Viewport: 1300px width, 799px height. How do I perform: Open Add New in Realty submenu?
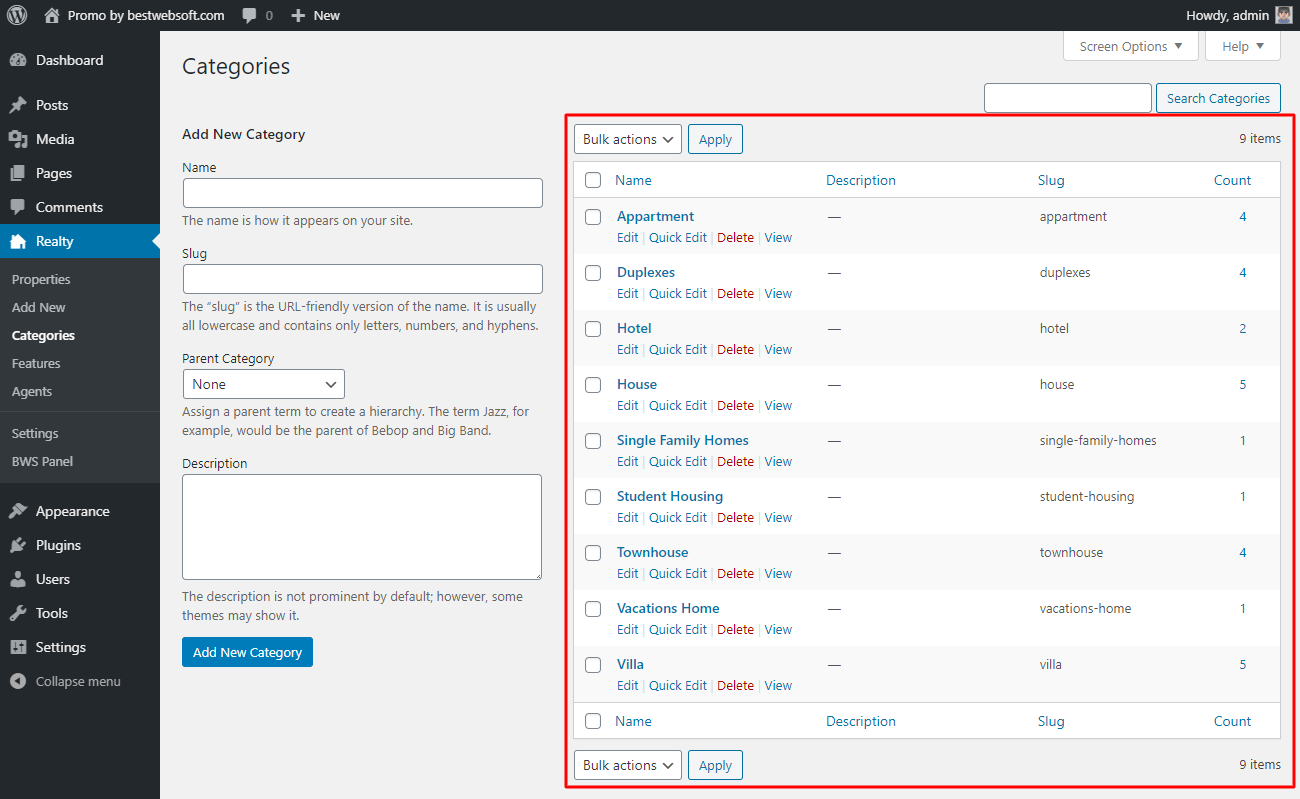[39, 307]
